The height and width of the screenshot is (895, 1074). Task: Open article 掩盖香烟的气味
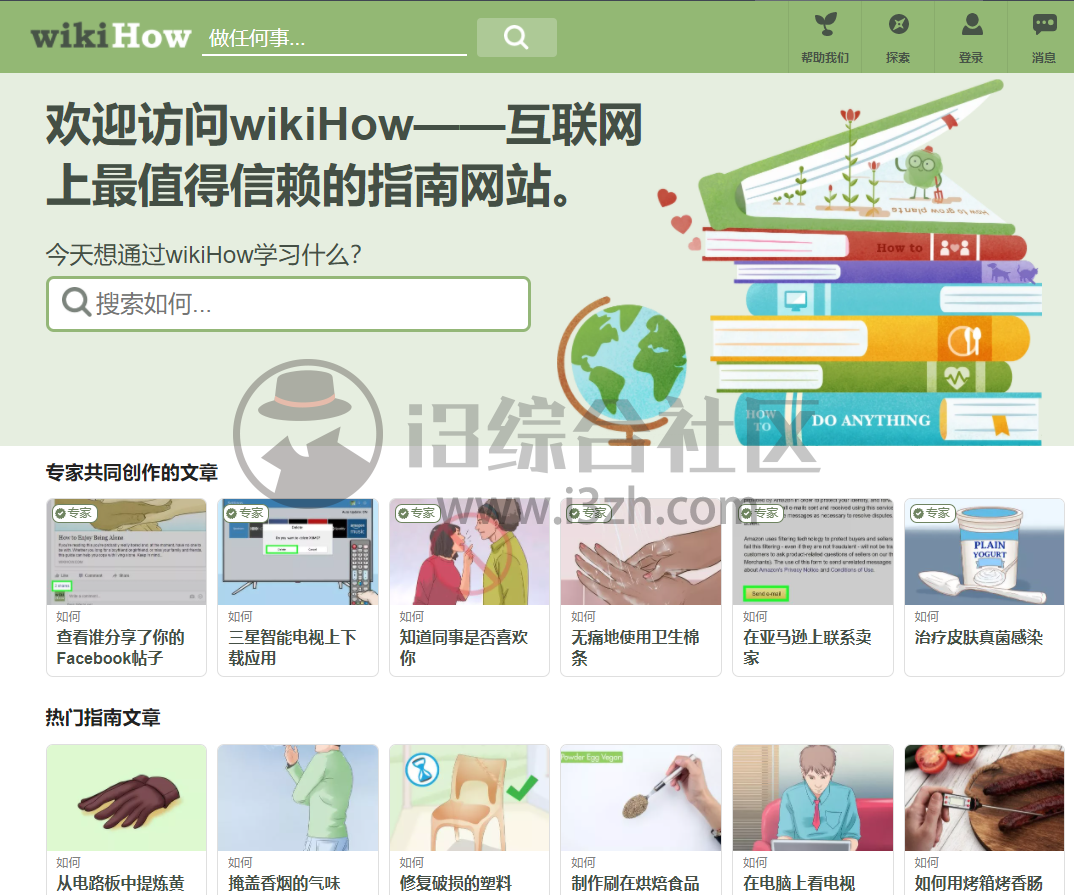pos(284,883)
